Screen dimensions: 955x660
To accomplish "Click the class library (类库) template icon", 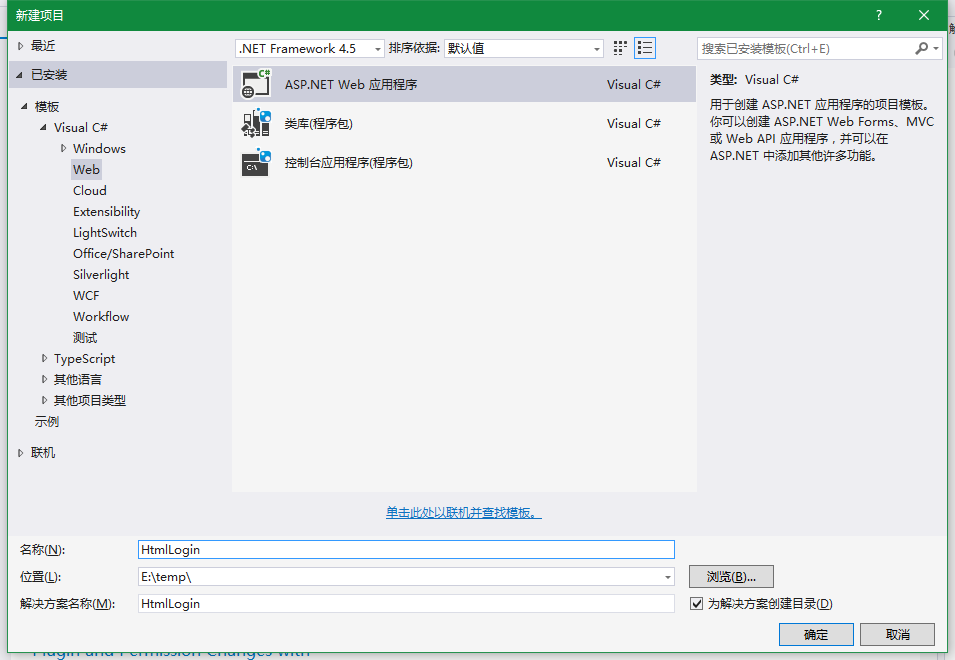I will tap(256, 124).
